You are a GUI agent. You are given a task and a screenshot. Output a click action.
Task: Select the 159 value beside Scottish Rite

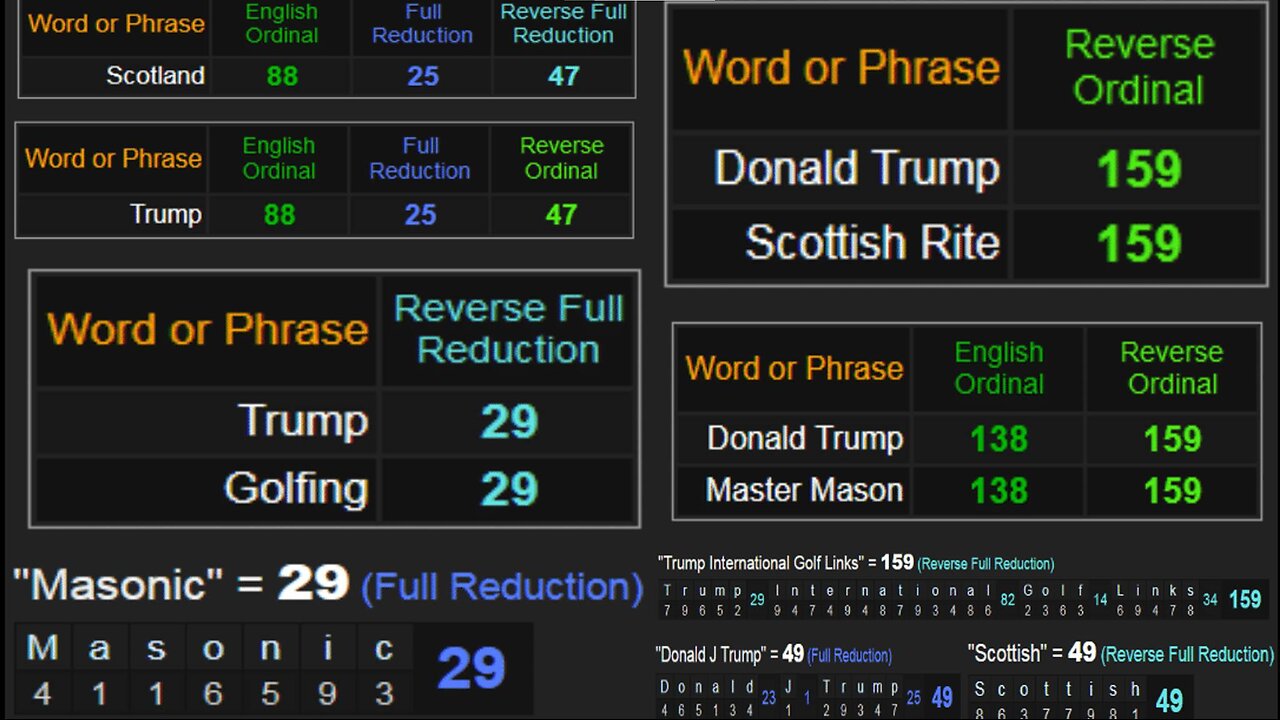[x=1139, y=243]
